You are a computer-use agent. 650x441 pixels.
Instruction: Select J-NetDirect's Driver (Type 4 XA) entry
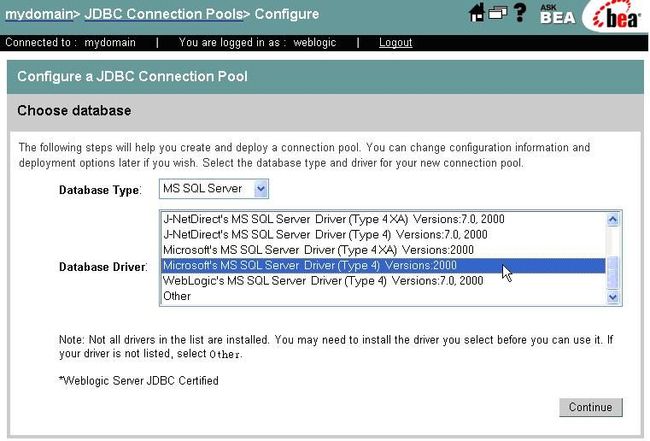coord(383,219)
